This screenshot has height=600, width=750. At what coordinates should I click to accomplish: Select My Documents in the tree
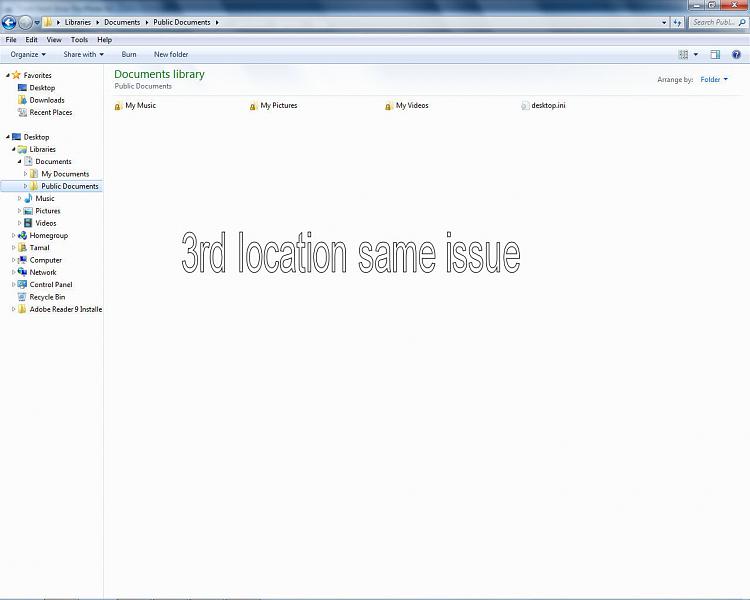tap(60, 174)
